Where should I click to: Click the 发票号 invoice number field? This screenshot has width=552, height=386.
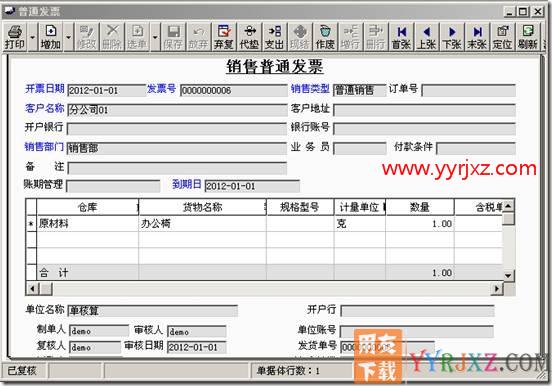pyautogui.click(x=234, y=91)
